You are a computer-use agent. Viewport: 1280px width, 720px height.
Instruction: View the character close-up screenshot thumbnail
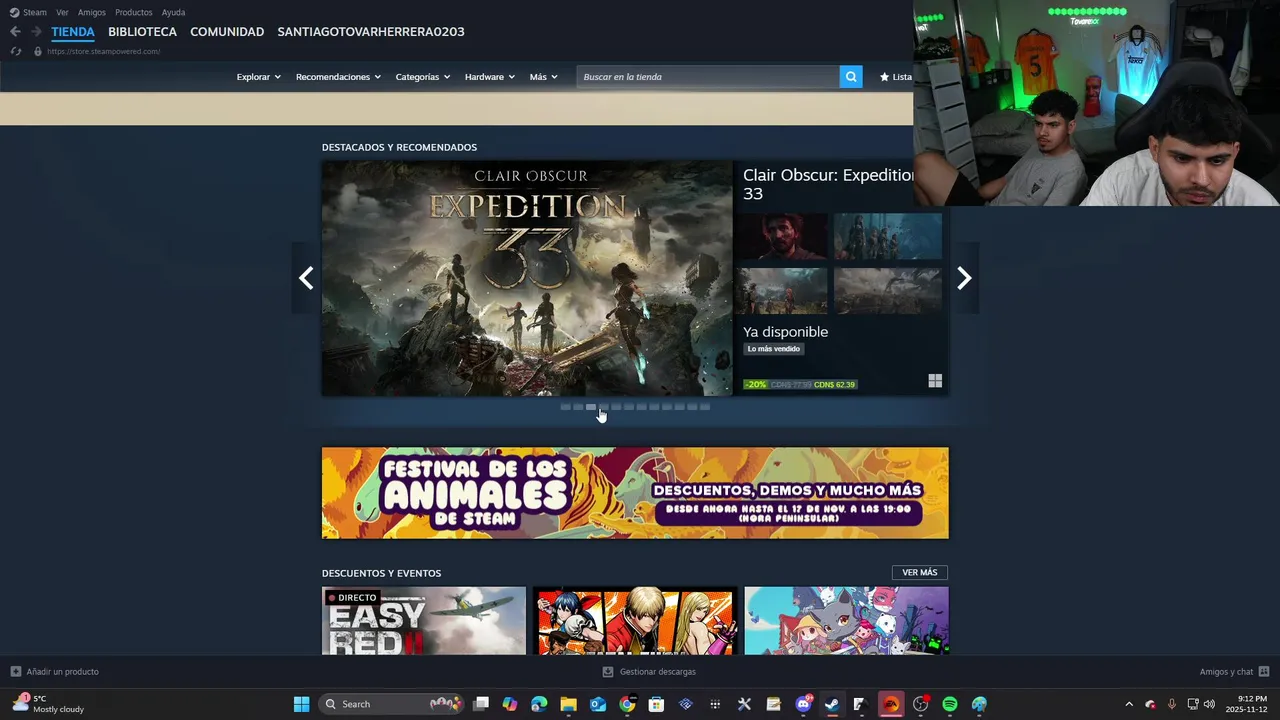click(x=781, y=236)
